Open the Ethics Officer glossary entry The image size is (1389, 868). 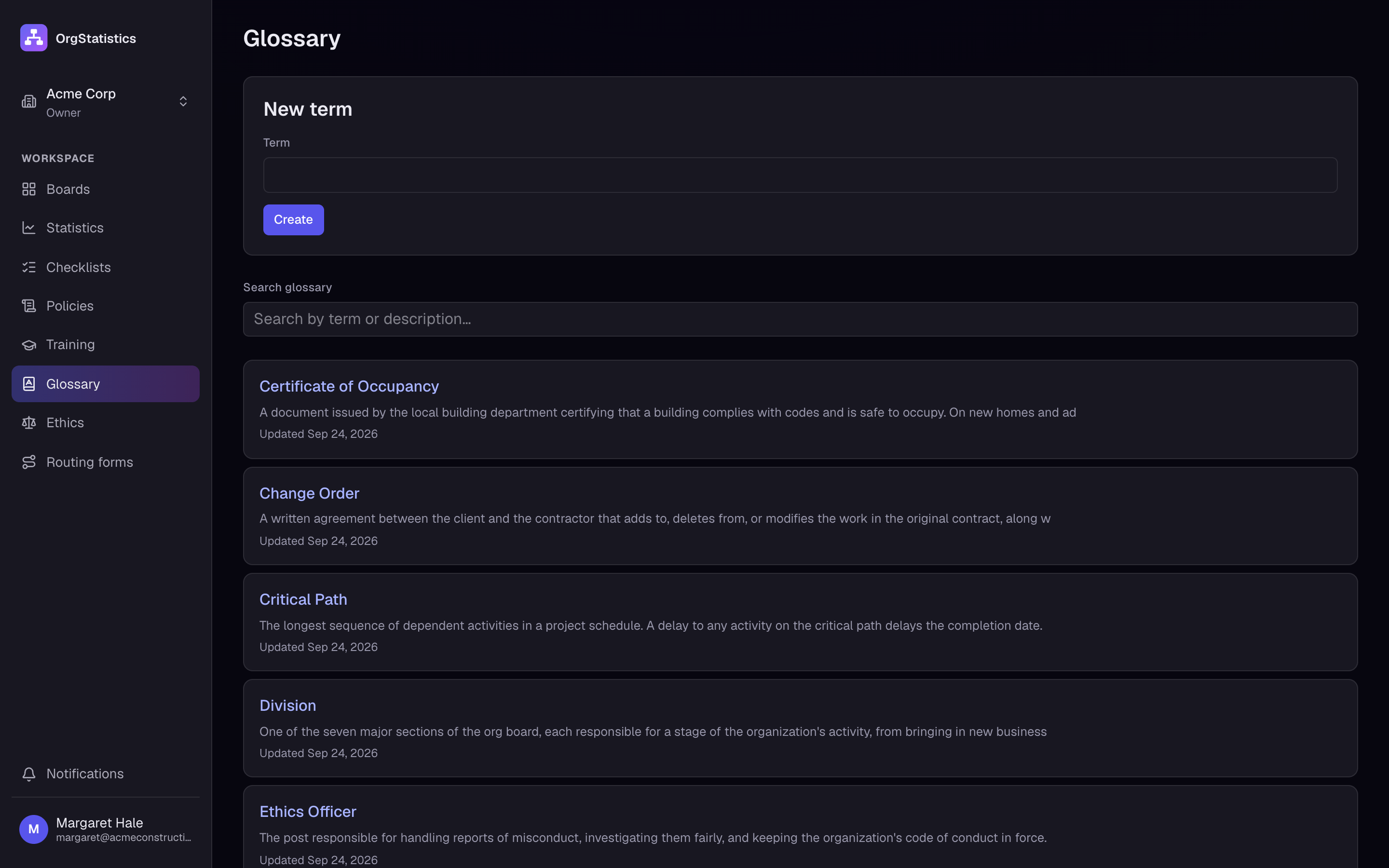pos(308,812)
